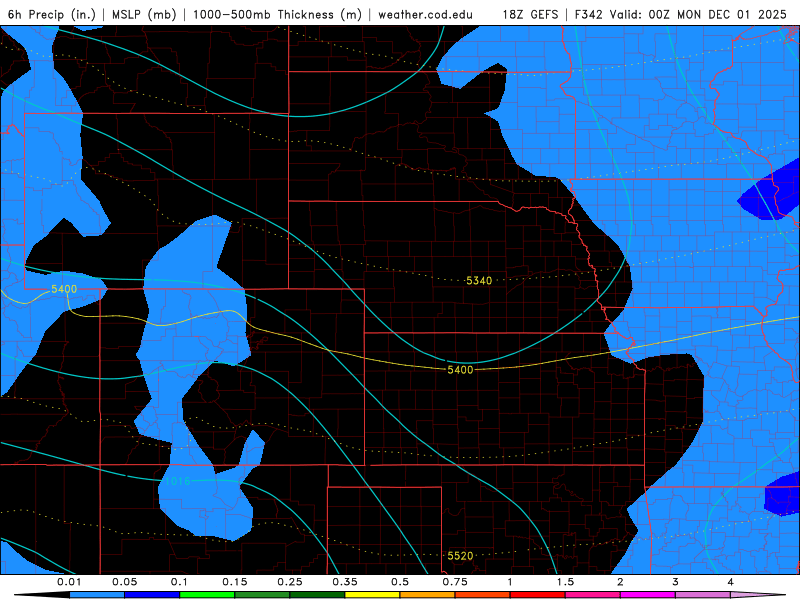
Task: Click the 0.75 legend value
Action: [x=455, y=582]
